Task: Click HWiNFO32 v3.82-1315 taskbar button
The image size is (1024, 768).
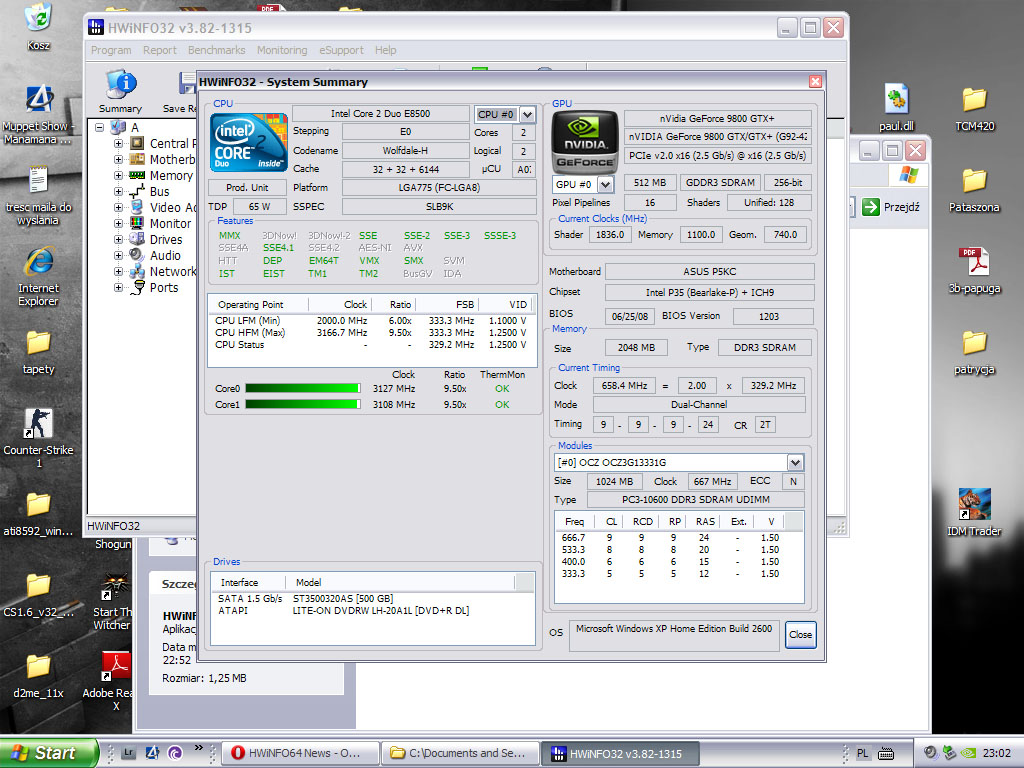Action: (620, 753)
